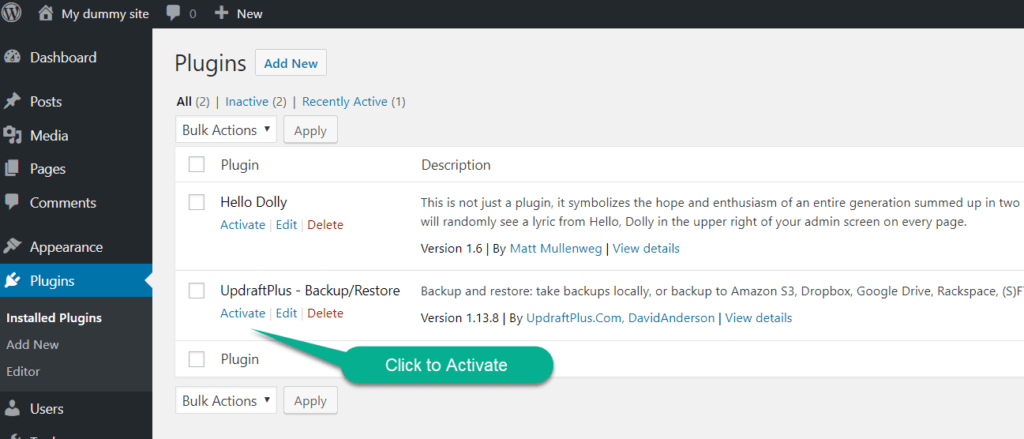The height and width of the screenshot is (439, 1024).
Task: Click the Pages icon in sidebar
Action: tap(12, 169)
